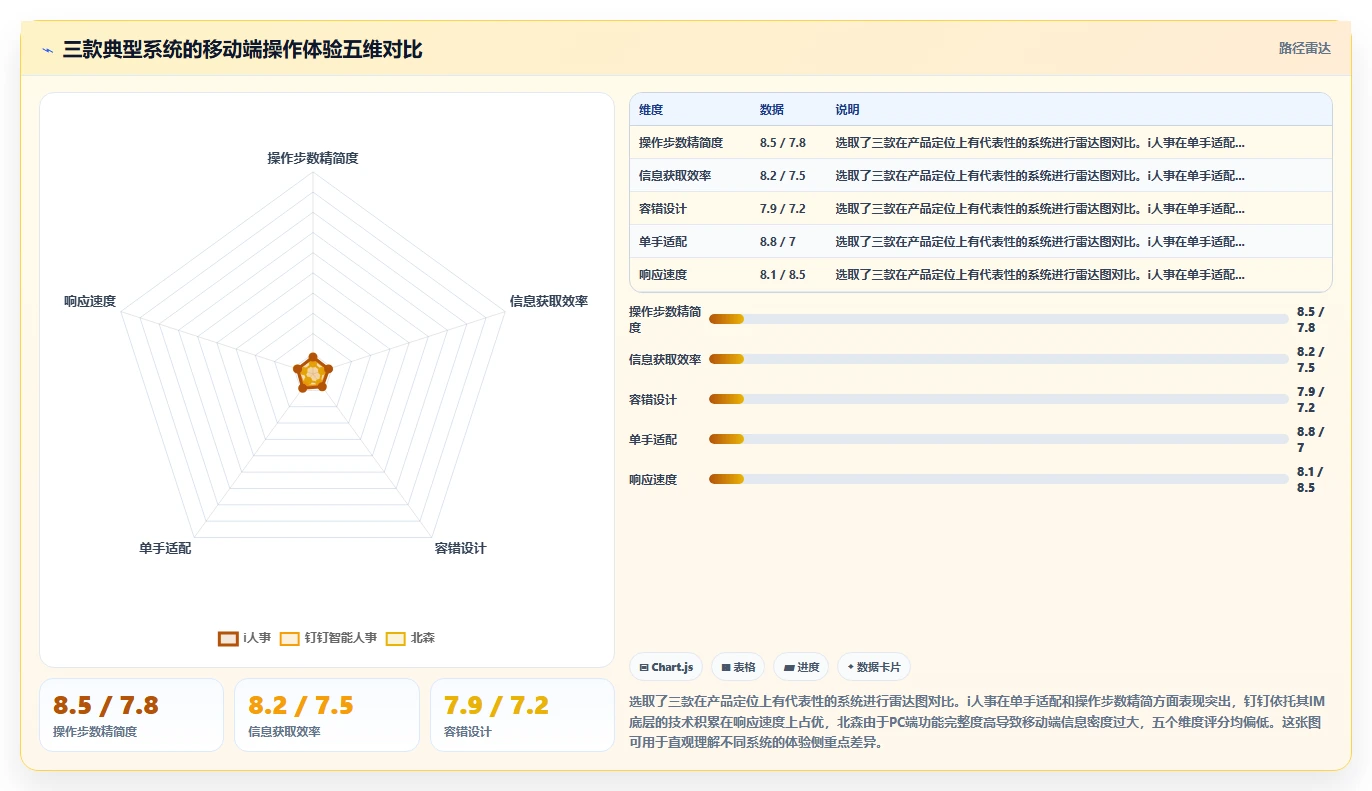The image size is (1372, 791).
Task: Toggle the 北森 legend series
Action: pyautogui.click(x=410, y=638)
